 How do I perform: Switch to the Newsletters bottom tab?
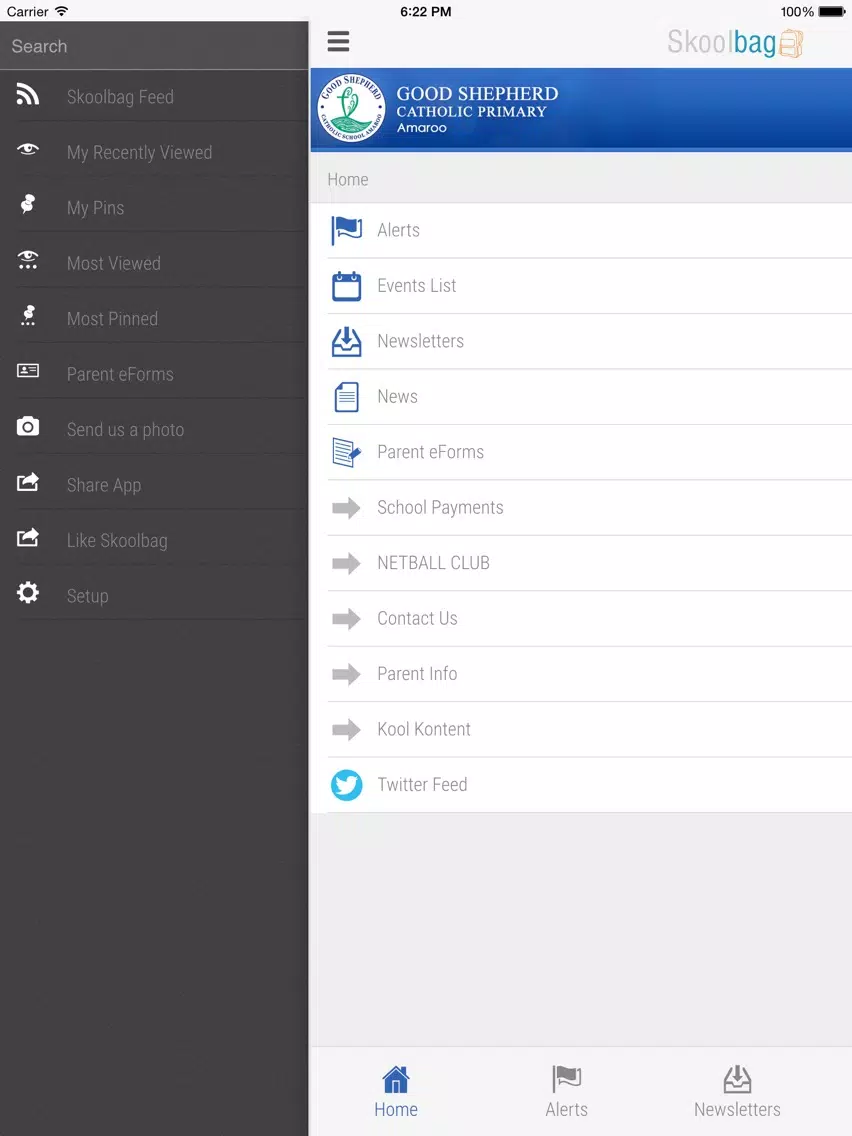[x=737, y=1092]
